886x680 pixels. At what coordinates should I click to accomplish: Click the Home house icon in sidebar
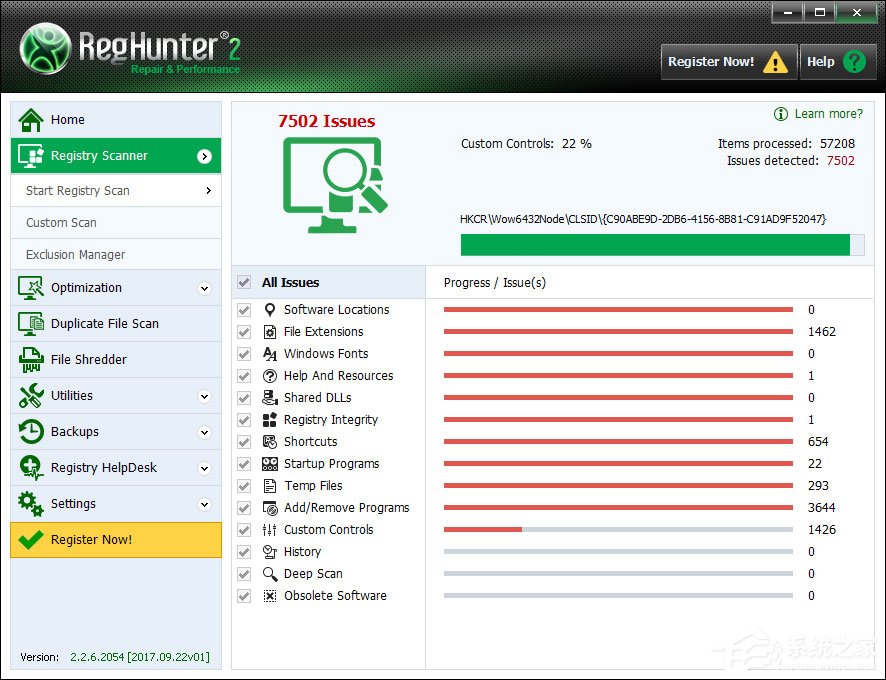point(32,120)
